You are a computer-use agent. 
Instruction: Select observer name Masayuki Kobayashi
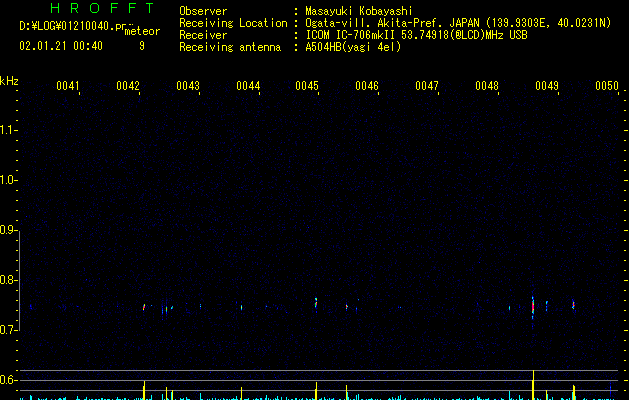point(359,11)
